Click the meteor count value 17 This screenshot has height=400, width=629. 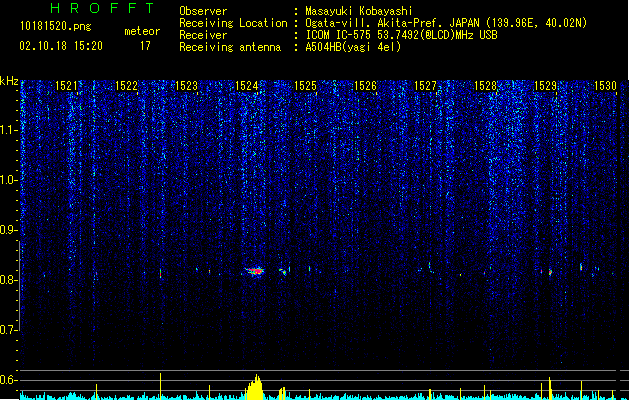point(145,46)
